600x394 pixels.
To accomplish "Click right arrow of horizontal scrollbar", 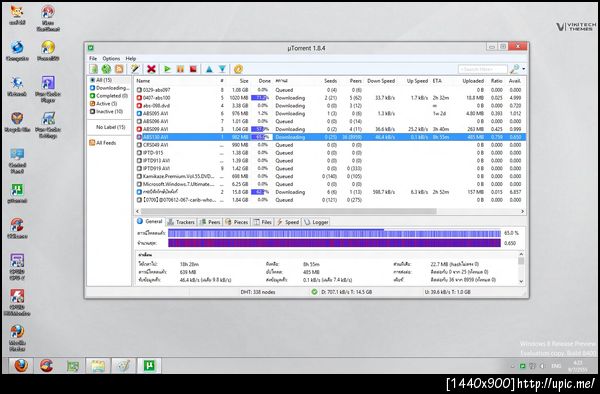I will point(522,211).
